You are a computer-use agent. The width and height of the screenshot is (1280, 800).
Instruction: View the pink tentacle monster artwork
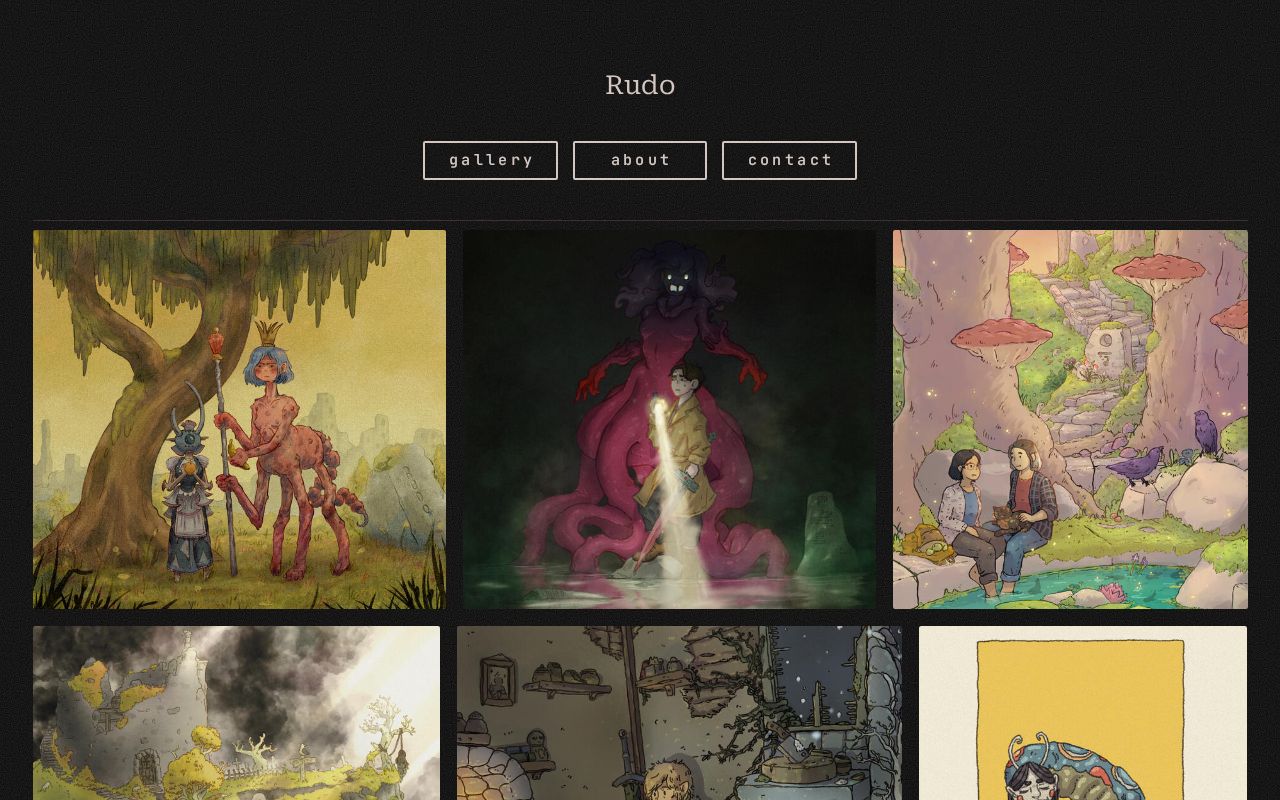(669, 419)
